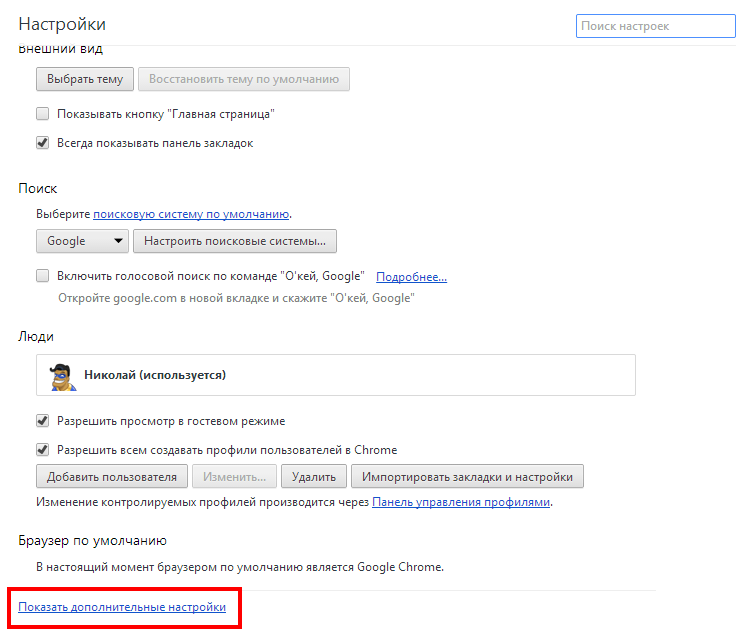Open the поисковую систему по умолчанию link

click(x=191, y=214)
